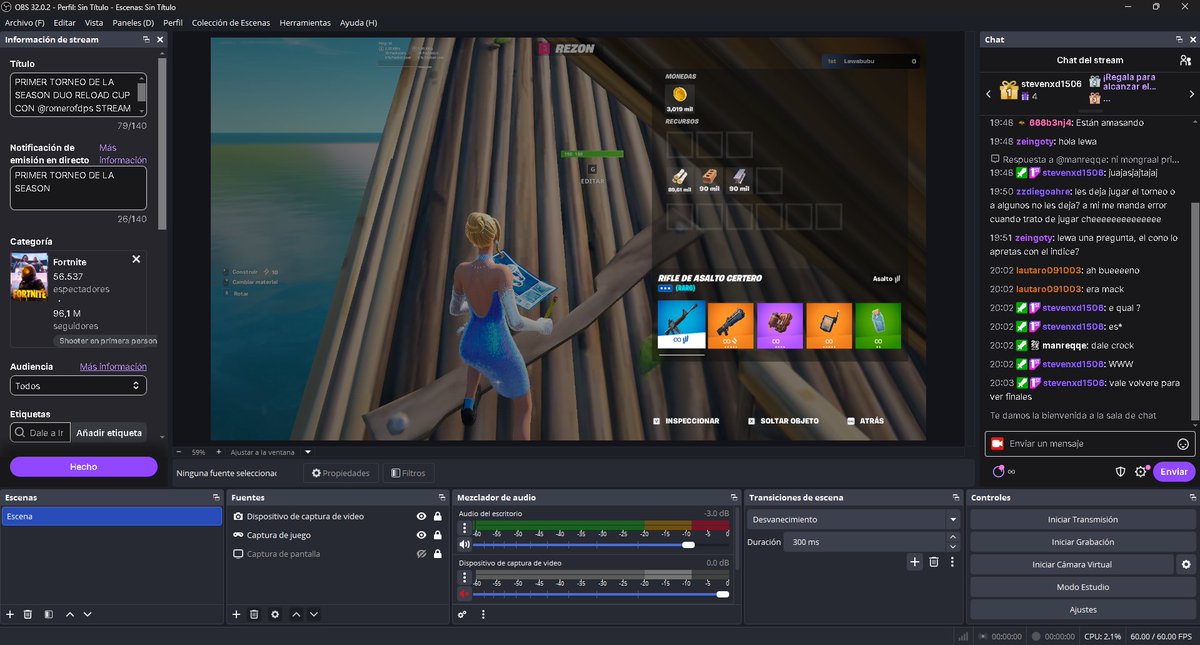Remove the scene transition with trash icon
Viewport: 1200px width, 645px height.
point(933,562)
